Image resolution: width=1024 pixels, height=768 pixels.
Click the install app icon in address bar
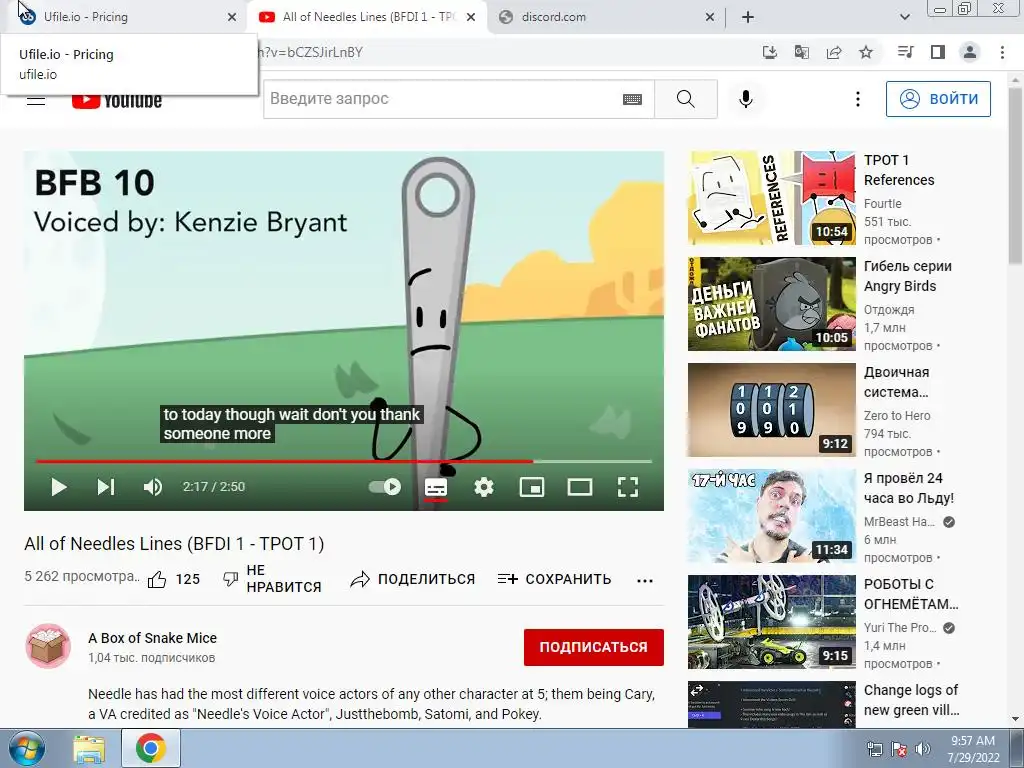point(770,52)
